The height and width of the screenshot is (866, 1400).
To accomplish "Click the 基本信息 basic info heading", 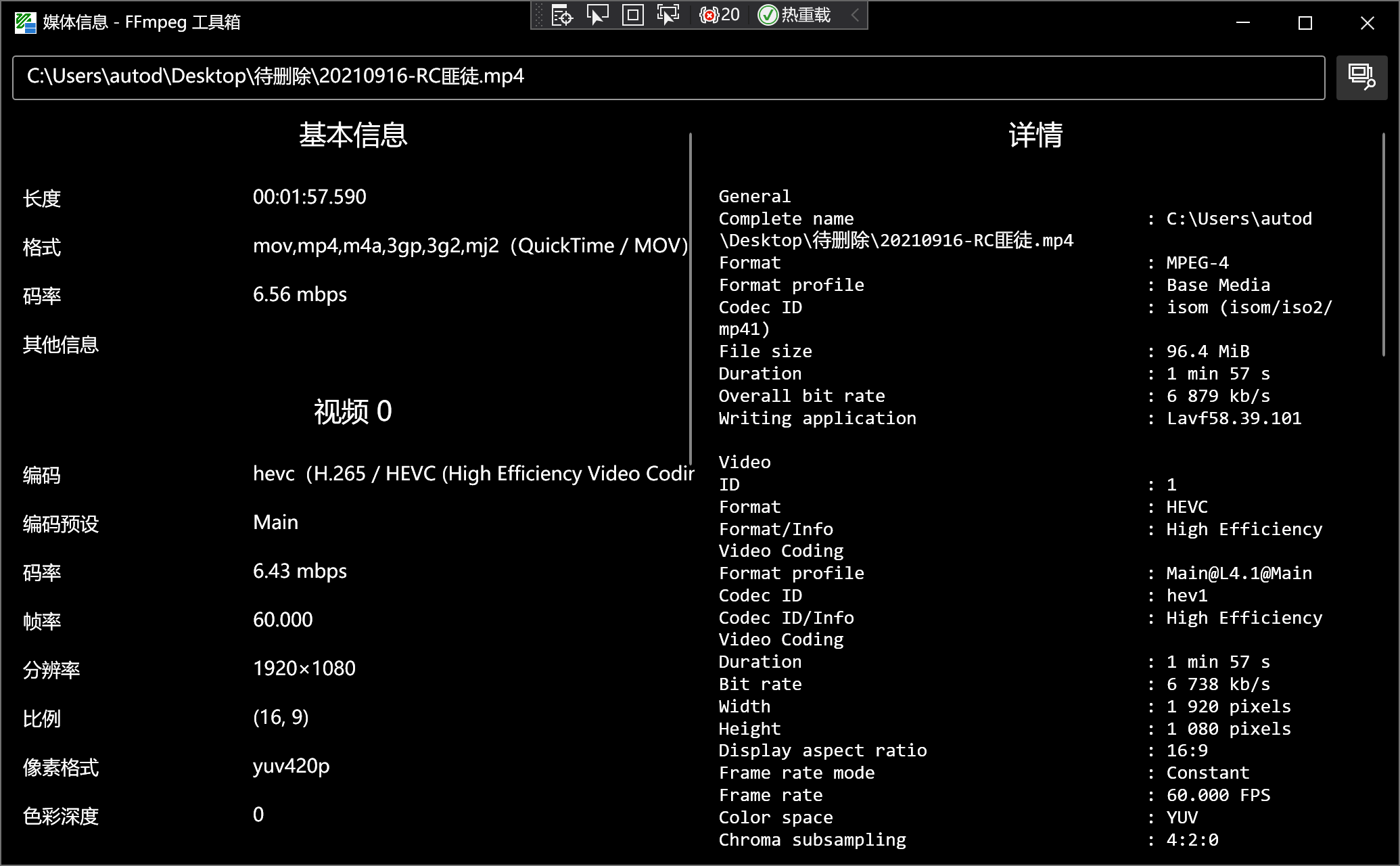I will tap(353, 135).
